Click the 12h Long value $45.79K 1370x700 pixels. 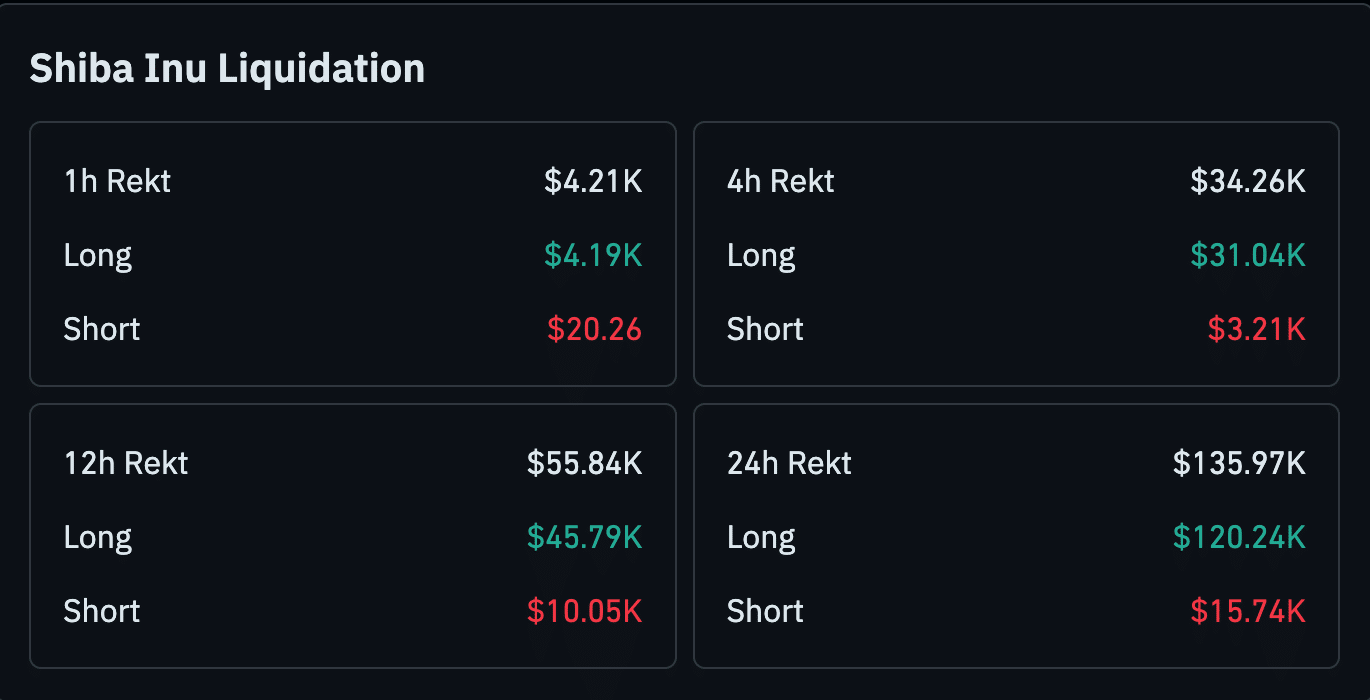(584, 537)
